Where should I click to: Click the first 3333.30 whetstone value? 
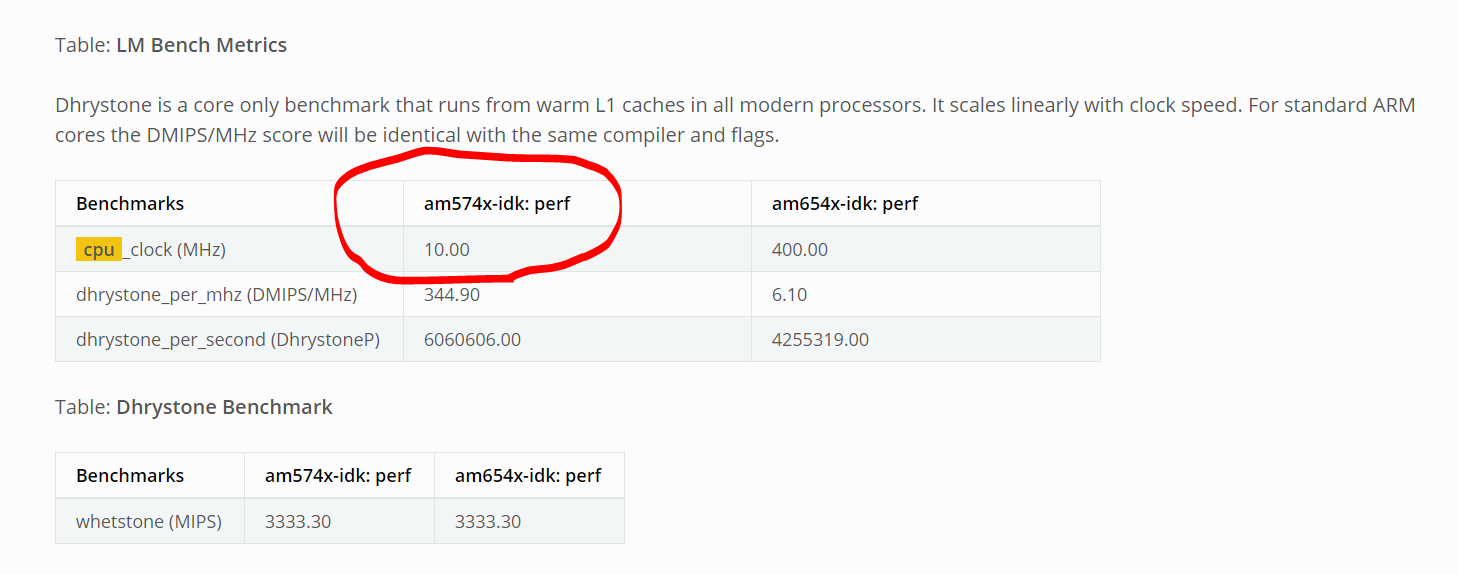(298, 522)
